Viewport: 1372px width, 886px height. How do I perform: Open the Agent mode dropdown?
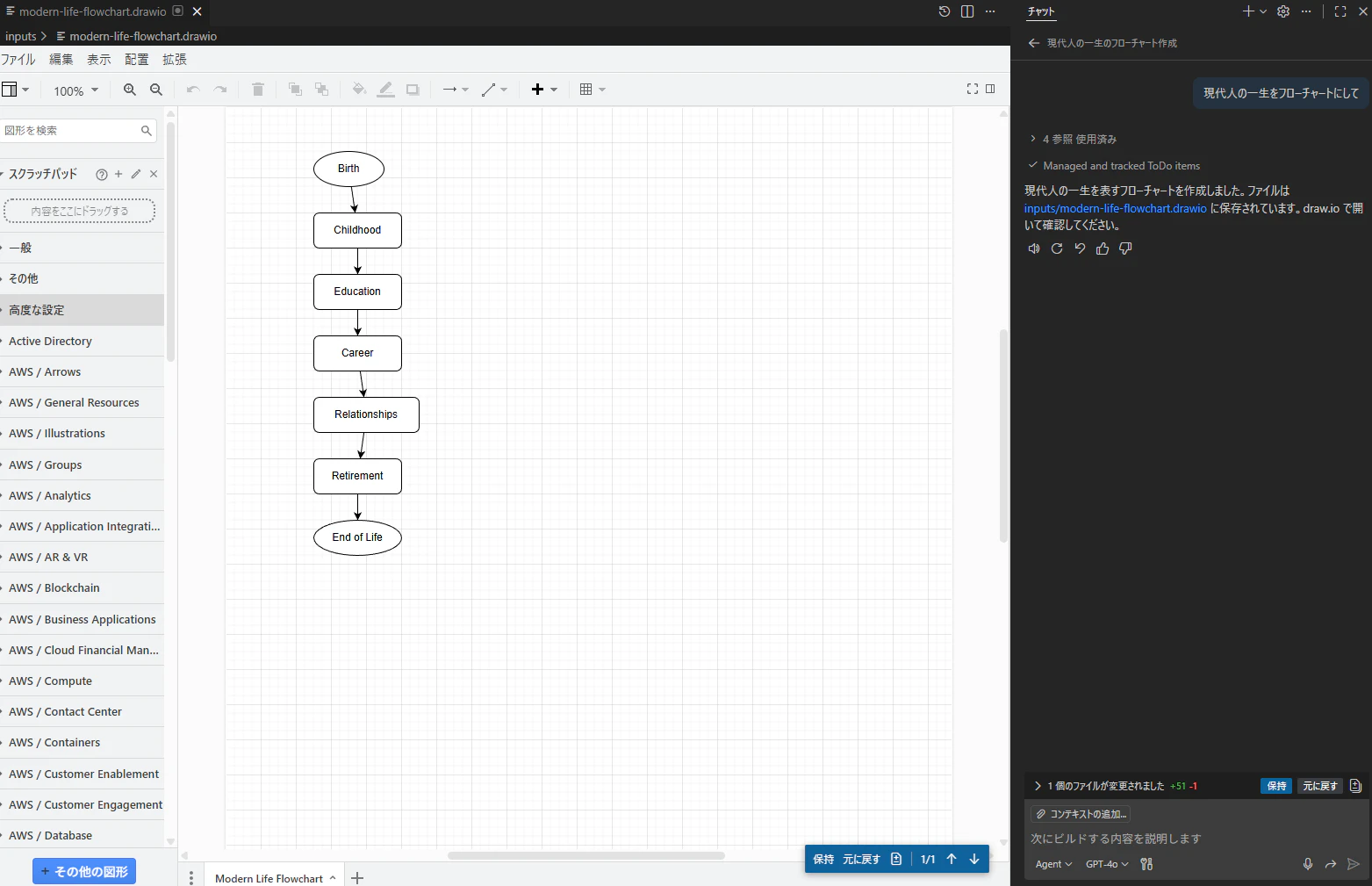tap(1053, 864)
